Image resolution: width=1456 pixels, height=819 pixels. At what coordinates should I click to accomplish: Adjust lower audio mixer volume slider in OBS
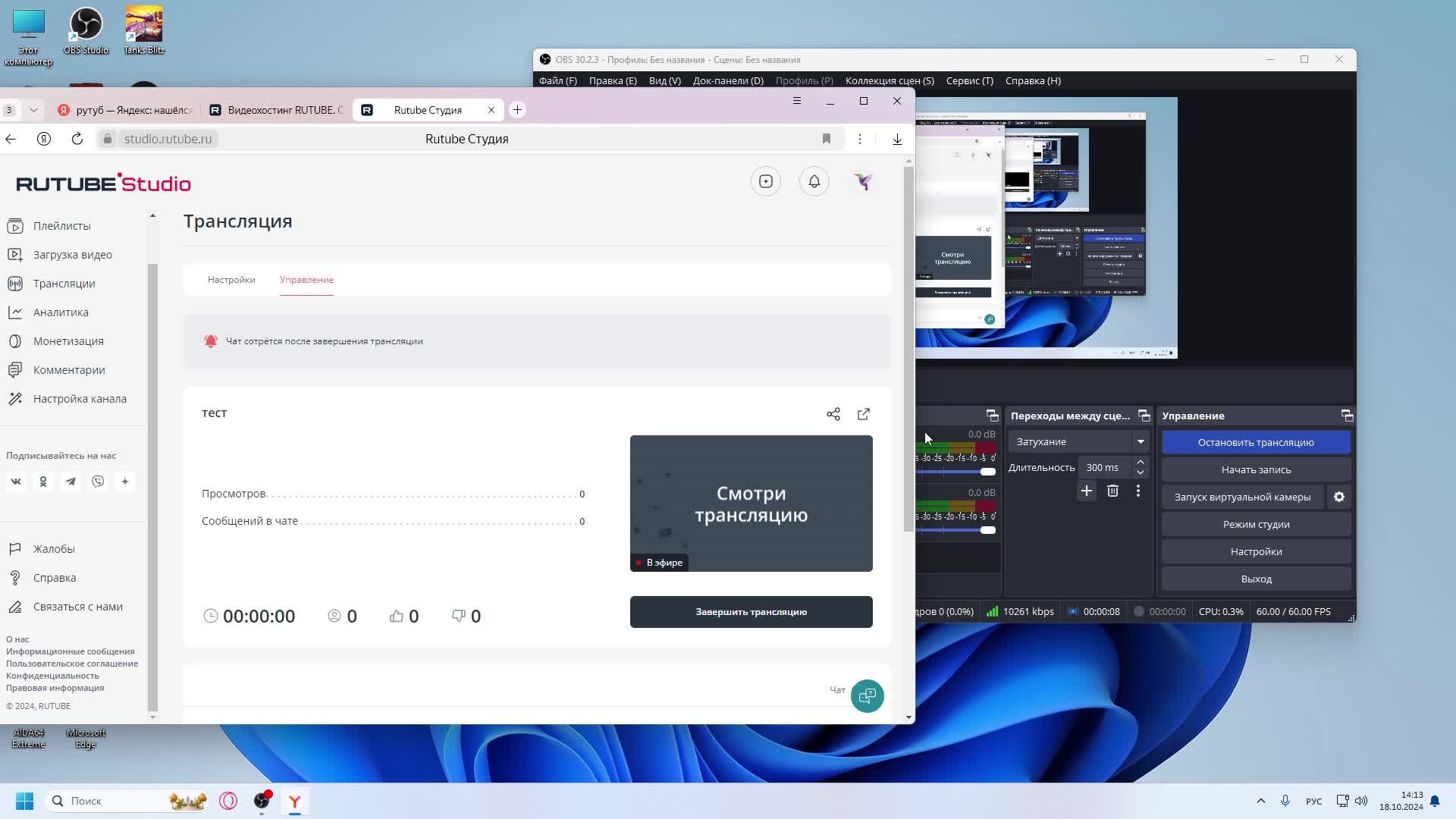tap(987, 529)
